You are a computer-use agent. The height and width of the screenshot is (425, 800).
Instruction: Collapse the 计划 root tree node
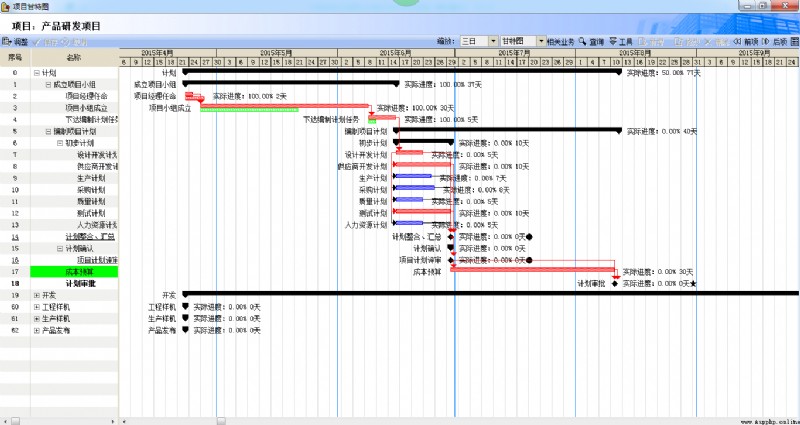(x=36, y=73)
